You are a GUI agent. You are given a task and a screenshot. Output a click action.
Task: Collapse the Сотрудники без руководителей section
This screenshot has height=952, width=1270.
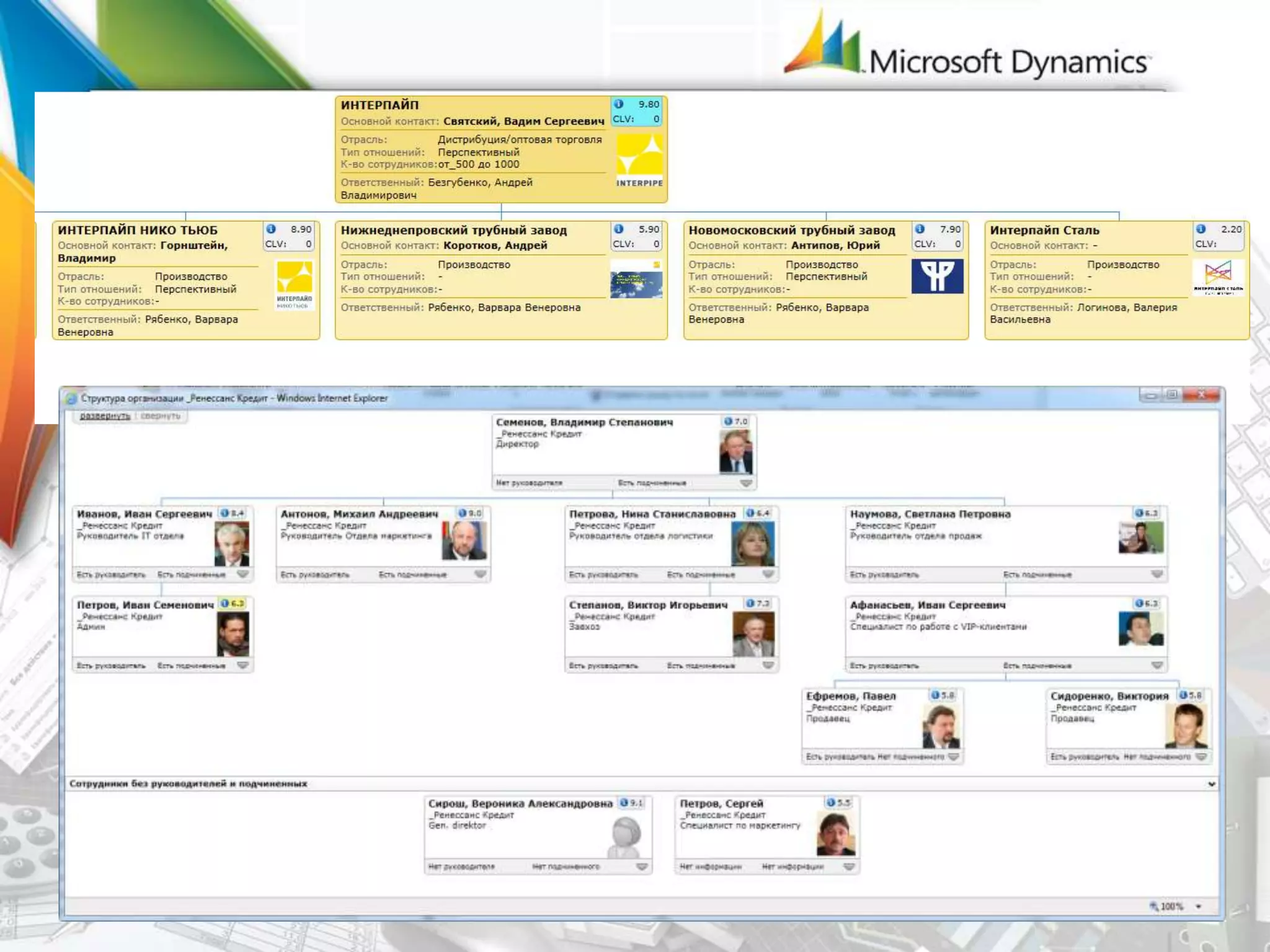(x=1212, y=784)
